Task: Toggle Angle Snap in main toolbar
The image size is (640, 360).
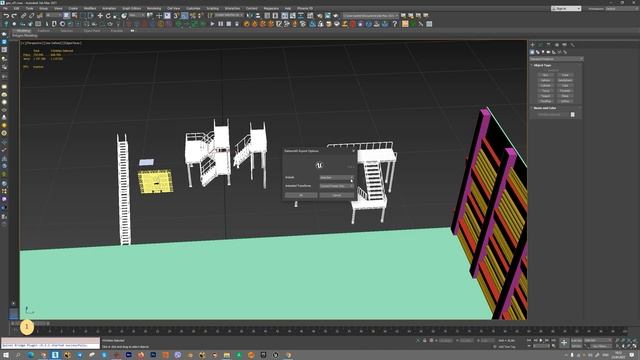Action: coord(184,16)
